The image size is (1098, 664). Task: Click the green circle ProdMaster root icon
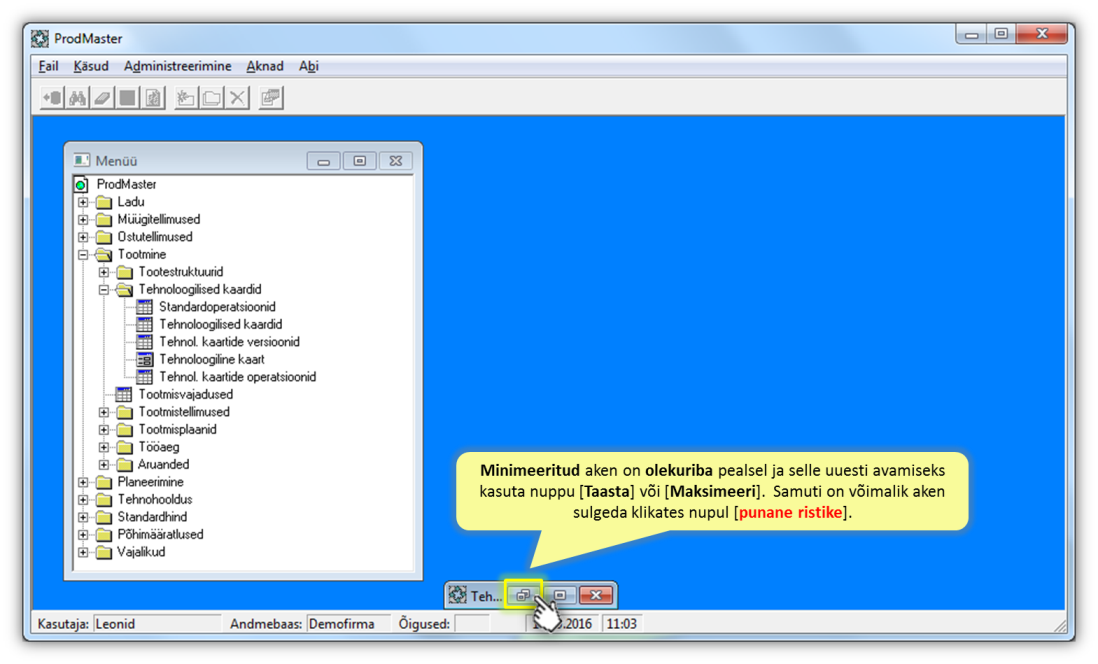[81, 185]
